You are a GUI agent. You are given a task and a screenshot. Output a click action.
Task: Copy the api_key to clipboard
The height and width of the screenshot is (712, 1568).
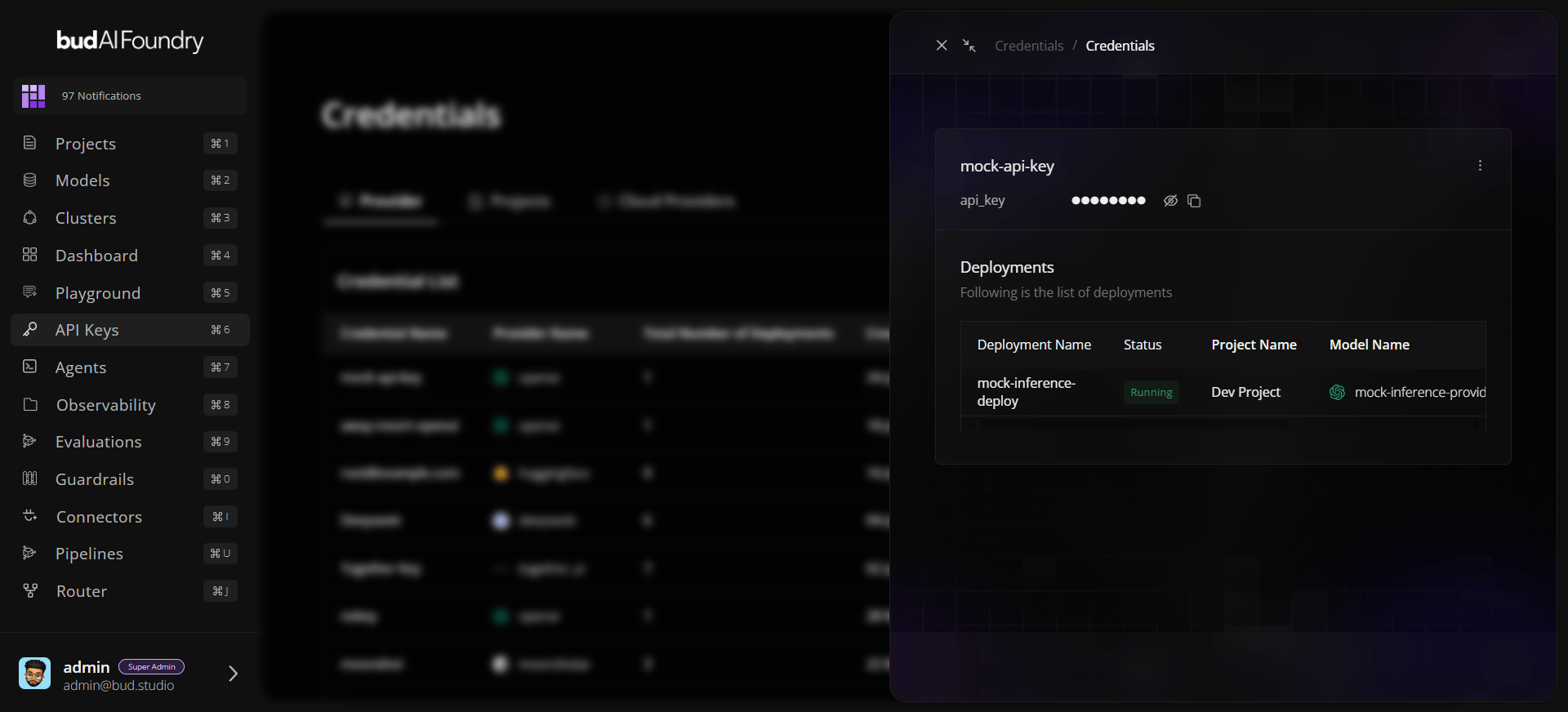click(x=1194, y=201)
